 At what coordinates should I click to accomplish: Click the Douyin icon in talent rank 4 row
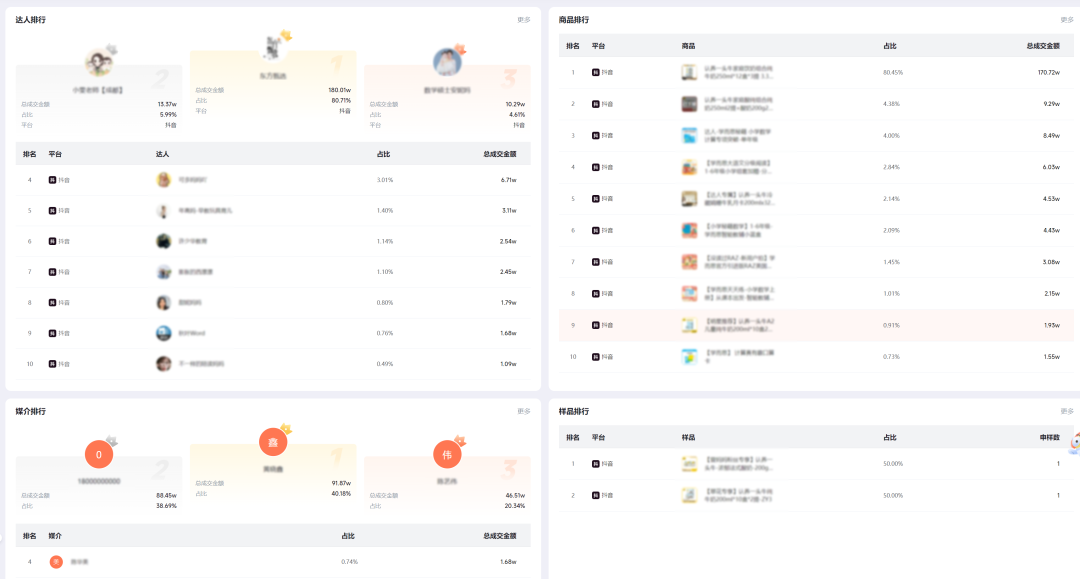coord(53,180)
